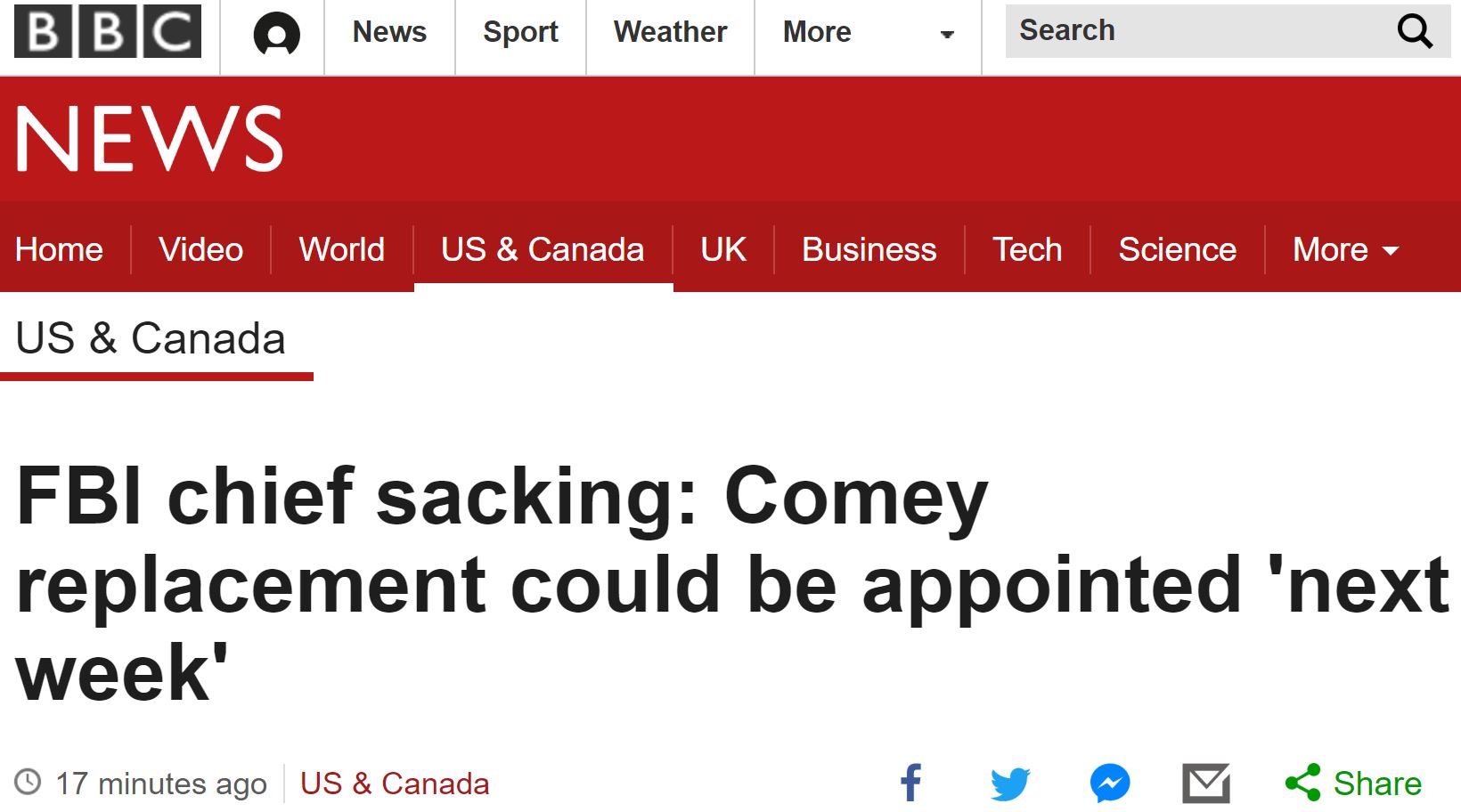The height and width of the screenshot is (812, 1461).
Task: Go to the Video section
Action: pos(200,250)
